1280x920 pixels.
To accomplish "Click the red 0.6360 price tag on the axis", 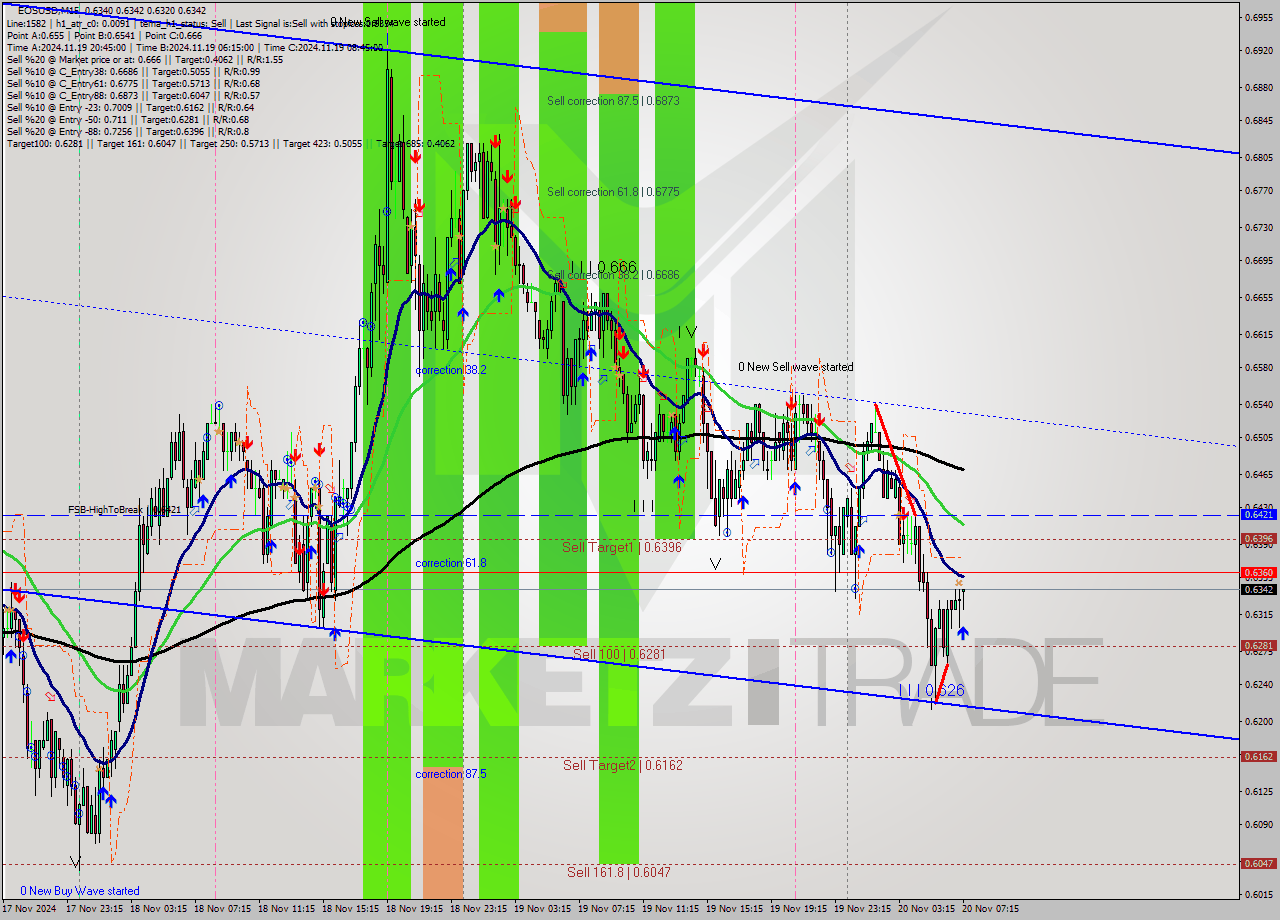I will coord(1258,573).
